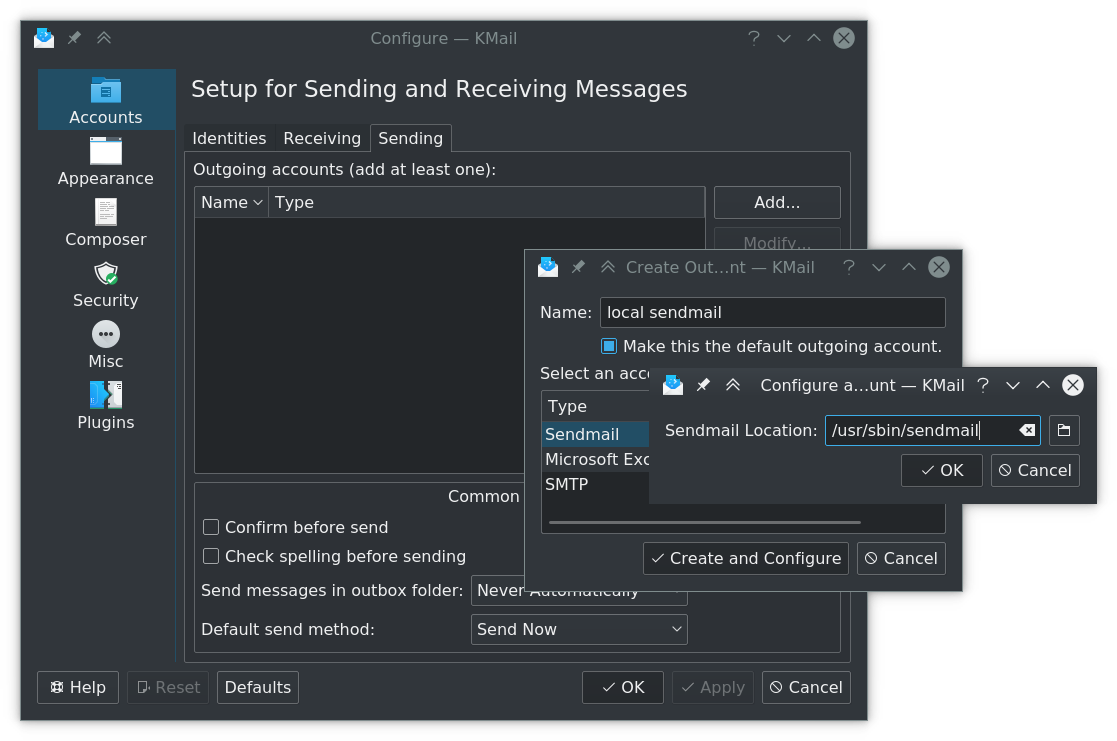This screenshot has height=741, width=1117.
Task: Open the Security settings section
Action: tap(105, 284)
